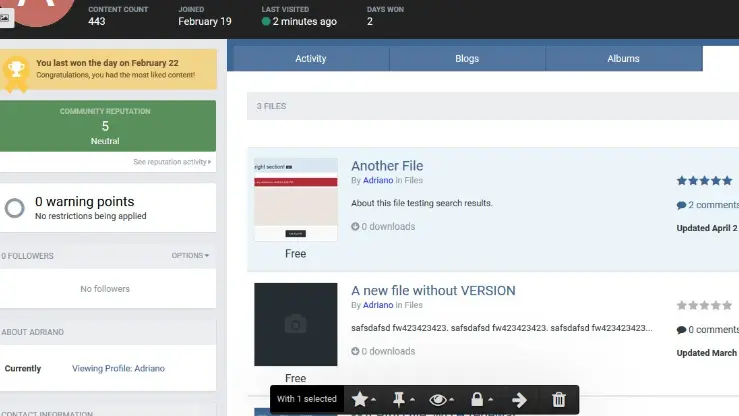Toggle visibility with the eye icon
Image resolution: width=739 pixels, height=416 pixels.
[441, 399]
